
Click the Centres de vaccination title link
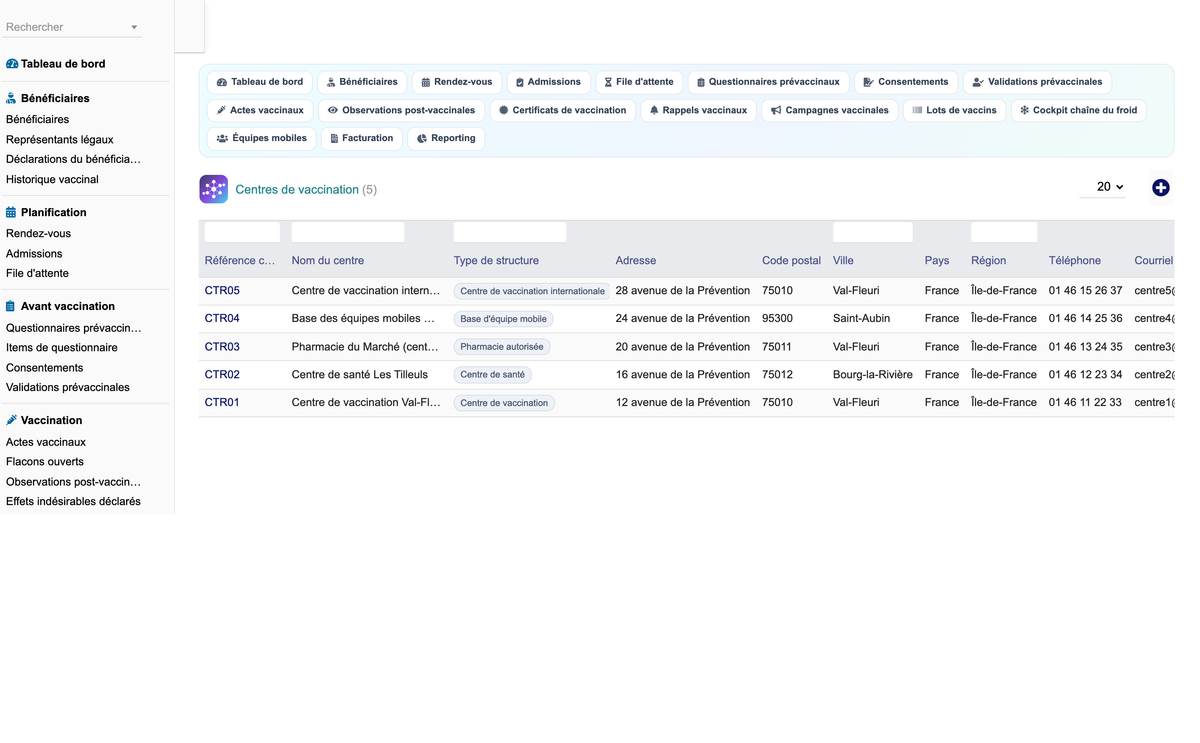coord(297,189)
